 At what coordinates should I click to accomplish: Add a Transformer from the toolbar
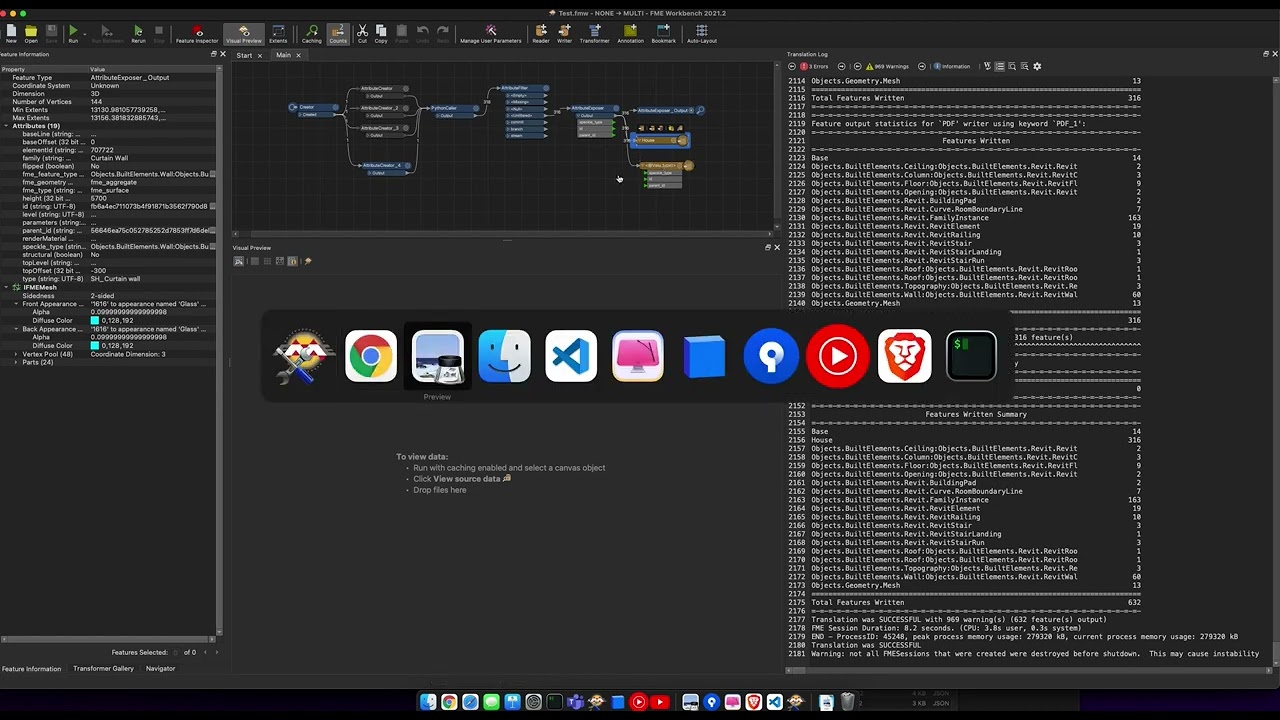(594, 33)
